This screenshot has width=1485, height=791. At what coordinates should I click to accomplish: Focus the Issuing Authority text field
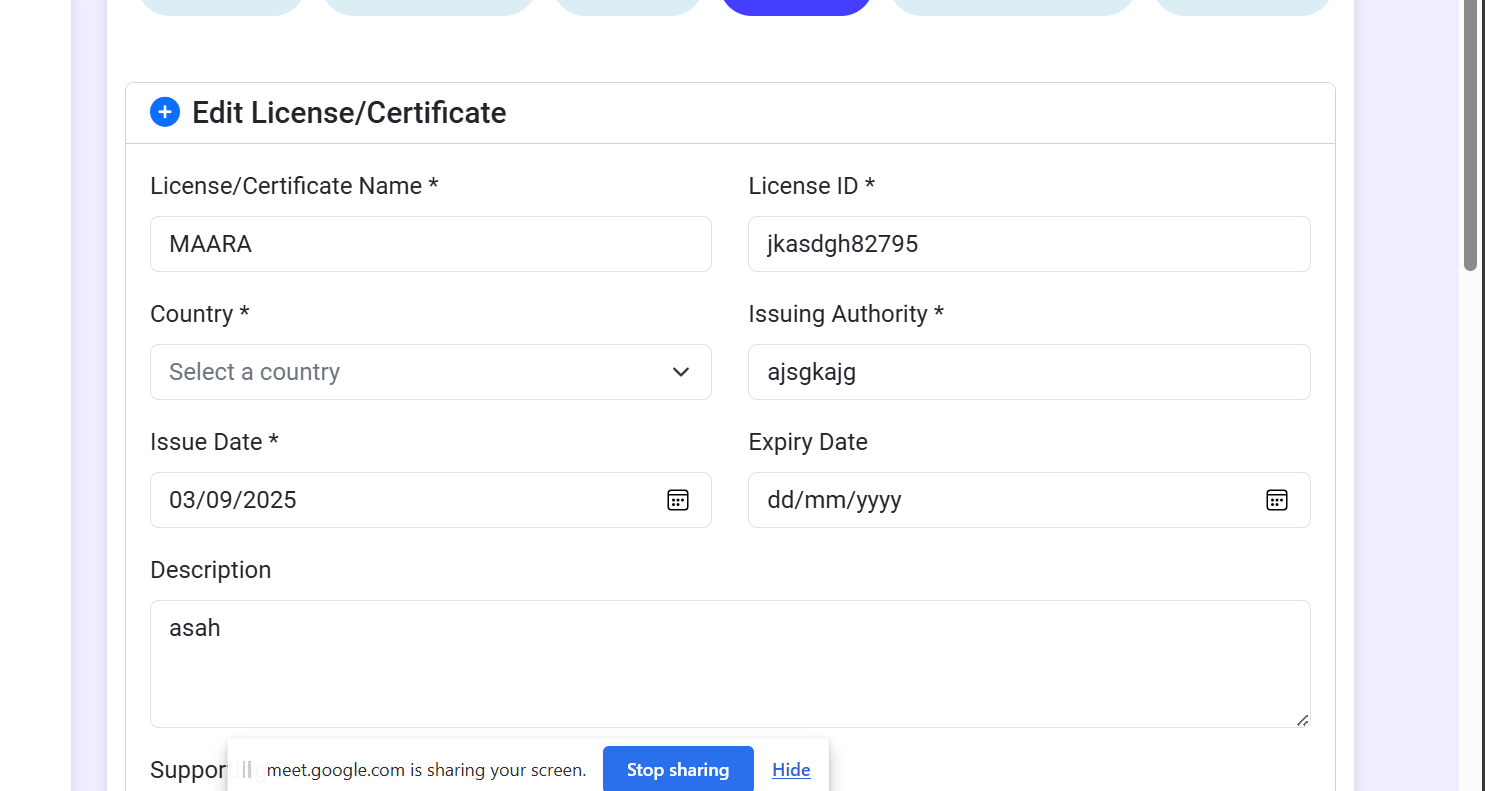1028,372
